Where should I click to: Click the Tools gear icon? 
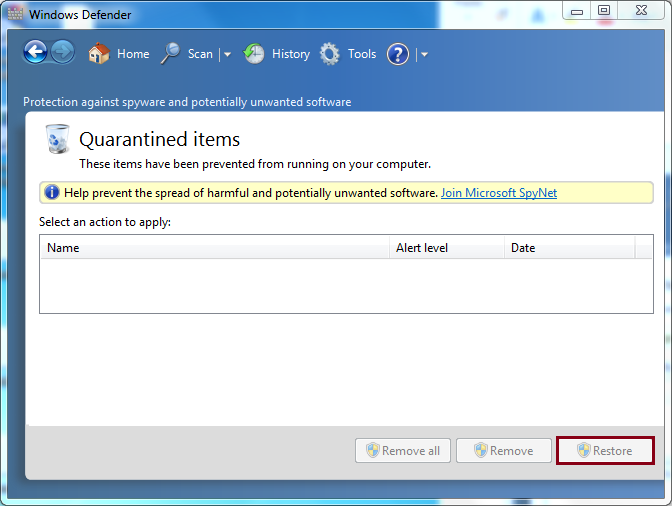(330, 54)
